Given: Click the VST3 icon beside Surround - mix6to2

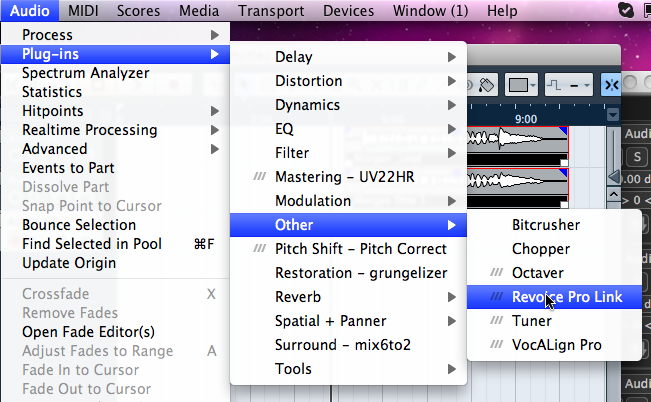Looking at the screenshot, I should point(258,345).
